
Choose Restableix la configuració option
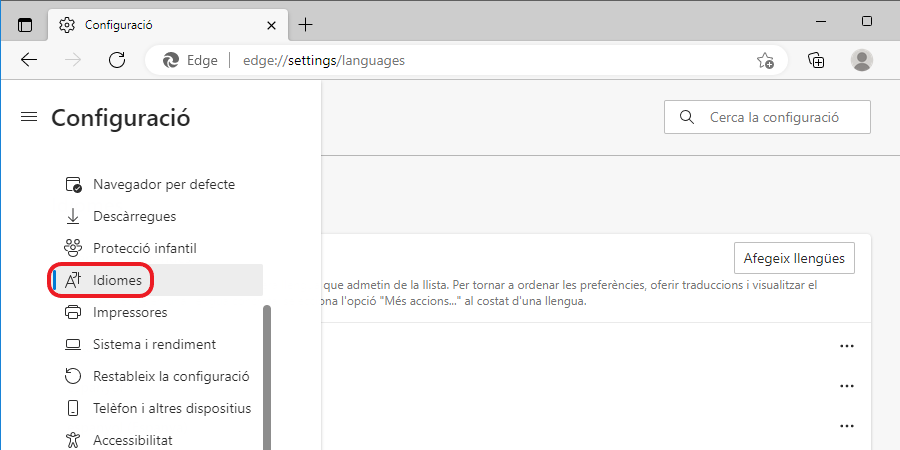tap(170, 376)
